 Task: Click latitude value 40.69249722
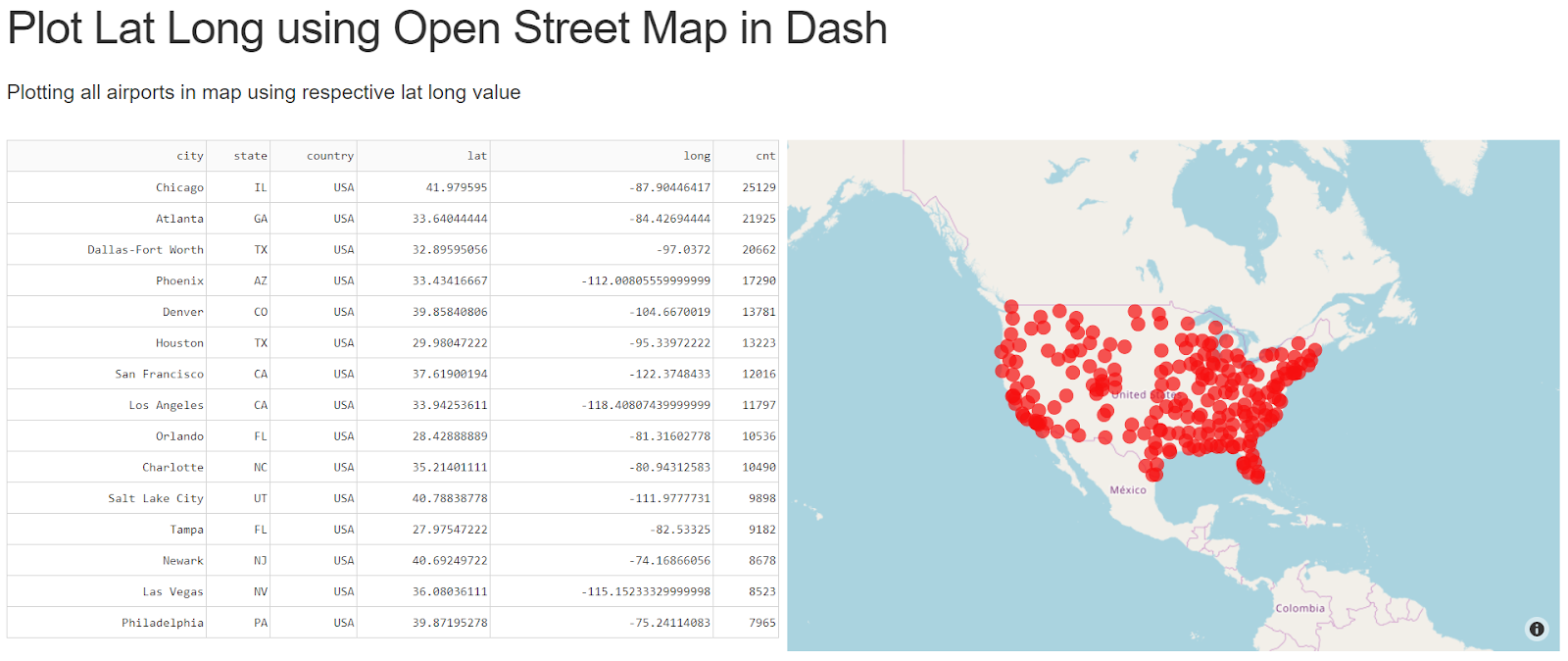tap(423, 561)
